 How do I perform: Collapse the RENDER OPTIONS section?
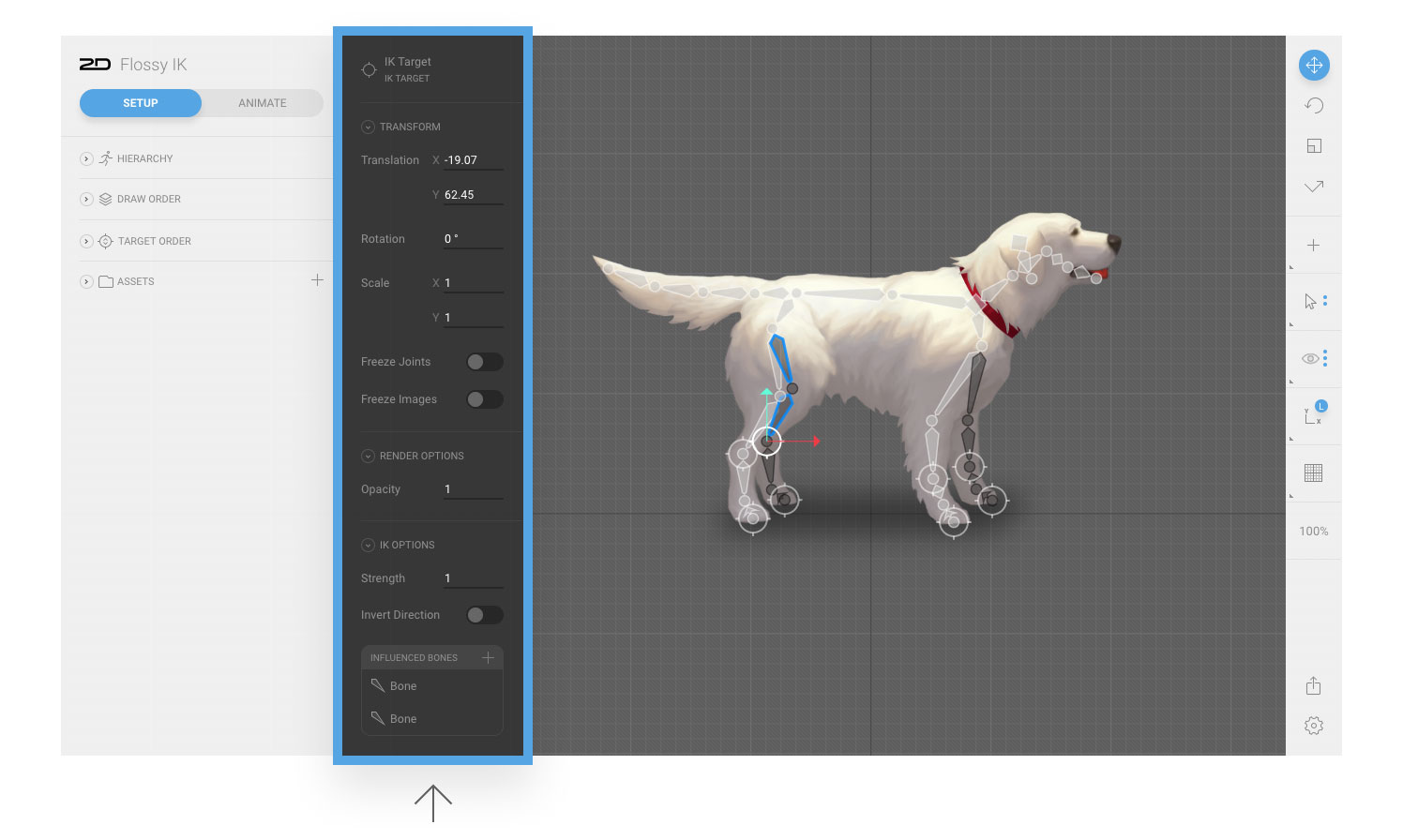coord(368,456)
